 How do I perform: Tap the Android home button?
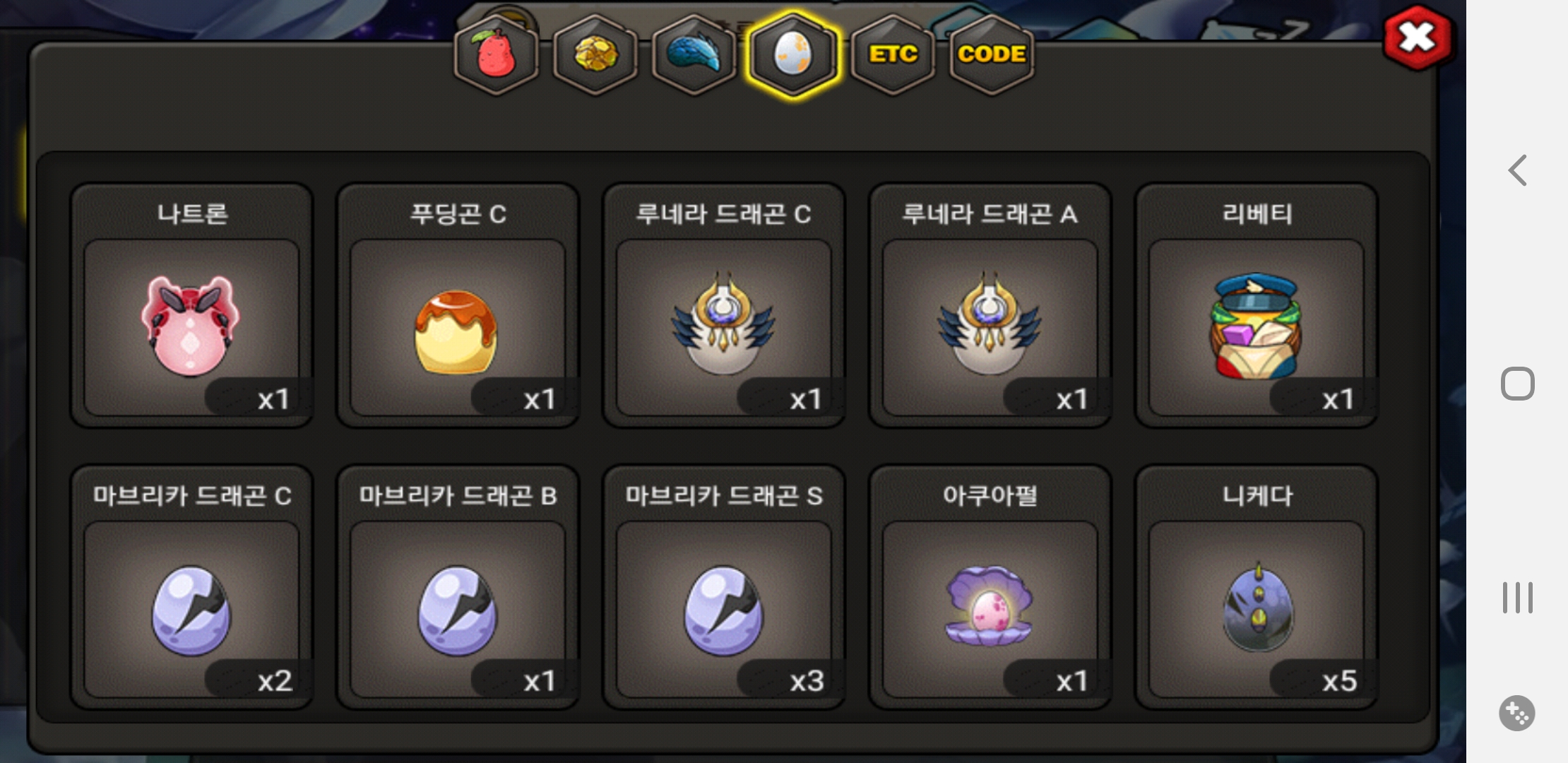(1517, 384)
